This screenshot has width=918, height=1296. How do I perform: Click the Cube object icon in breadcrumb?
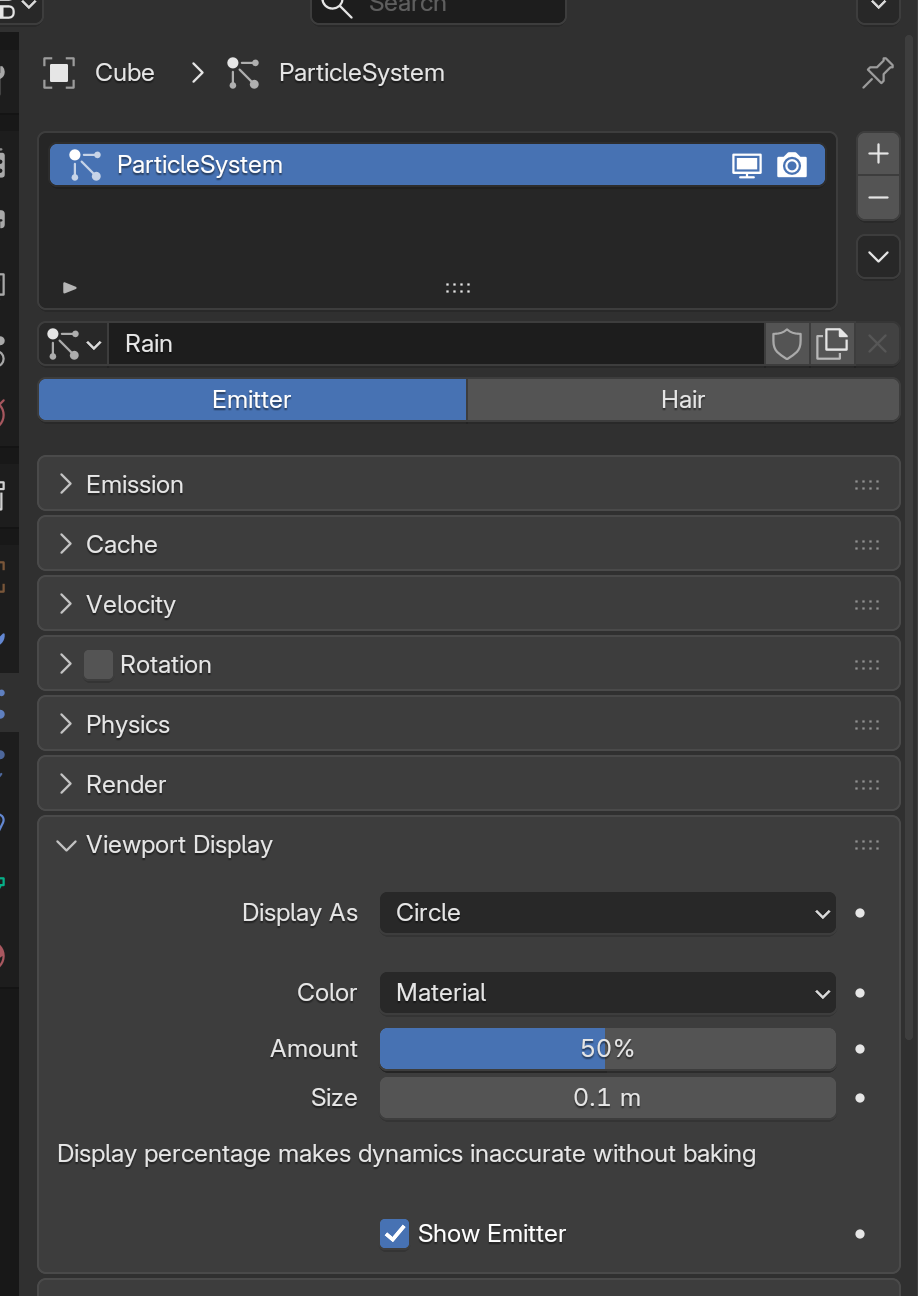(x=59, y=73)
